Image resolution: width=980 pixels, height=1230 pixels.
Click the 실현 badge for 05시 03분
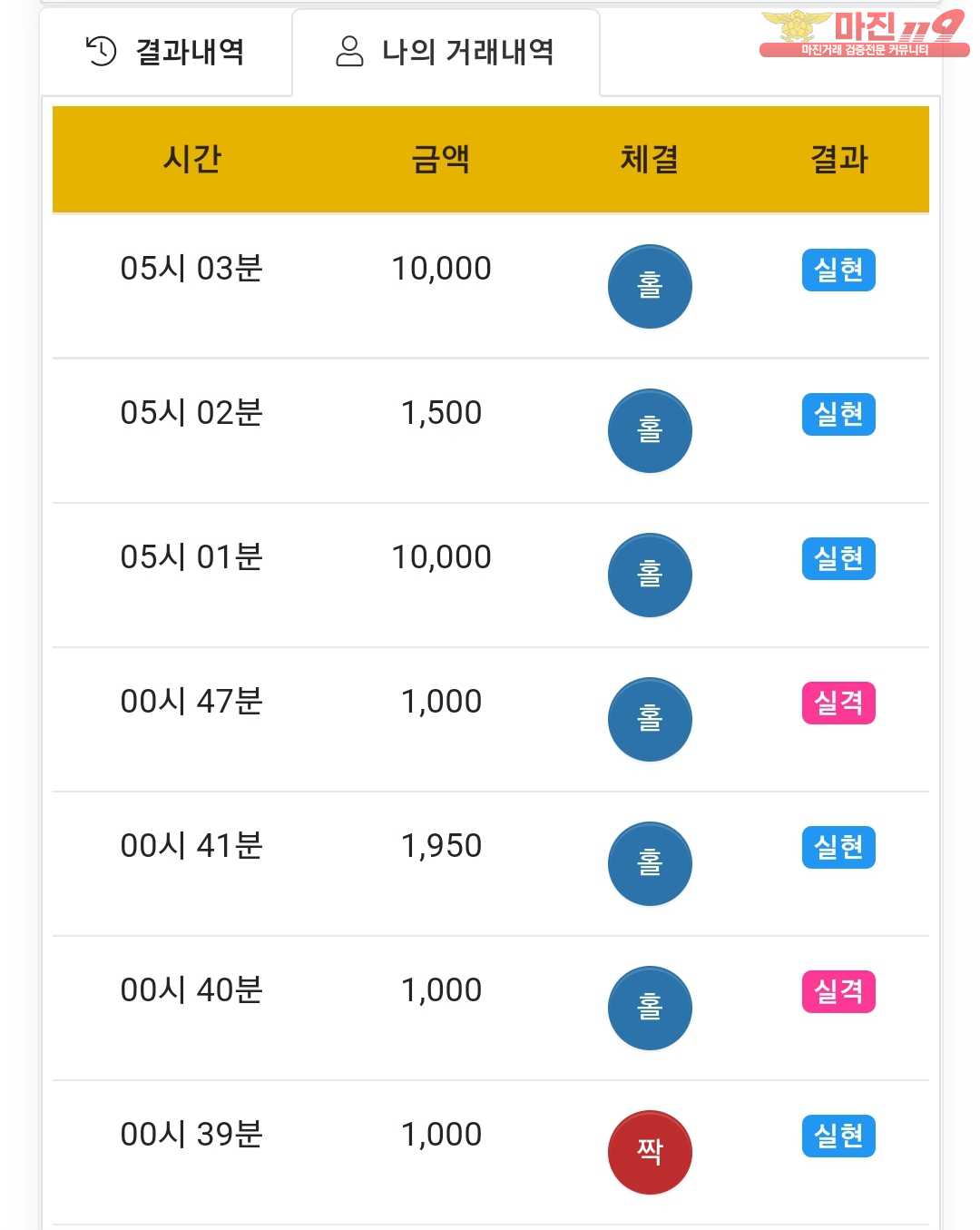click(838, 270)
